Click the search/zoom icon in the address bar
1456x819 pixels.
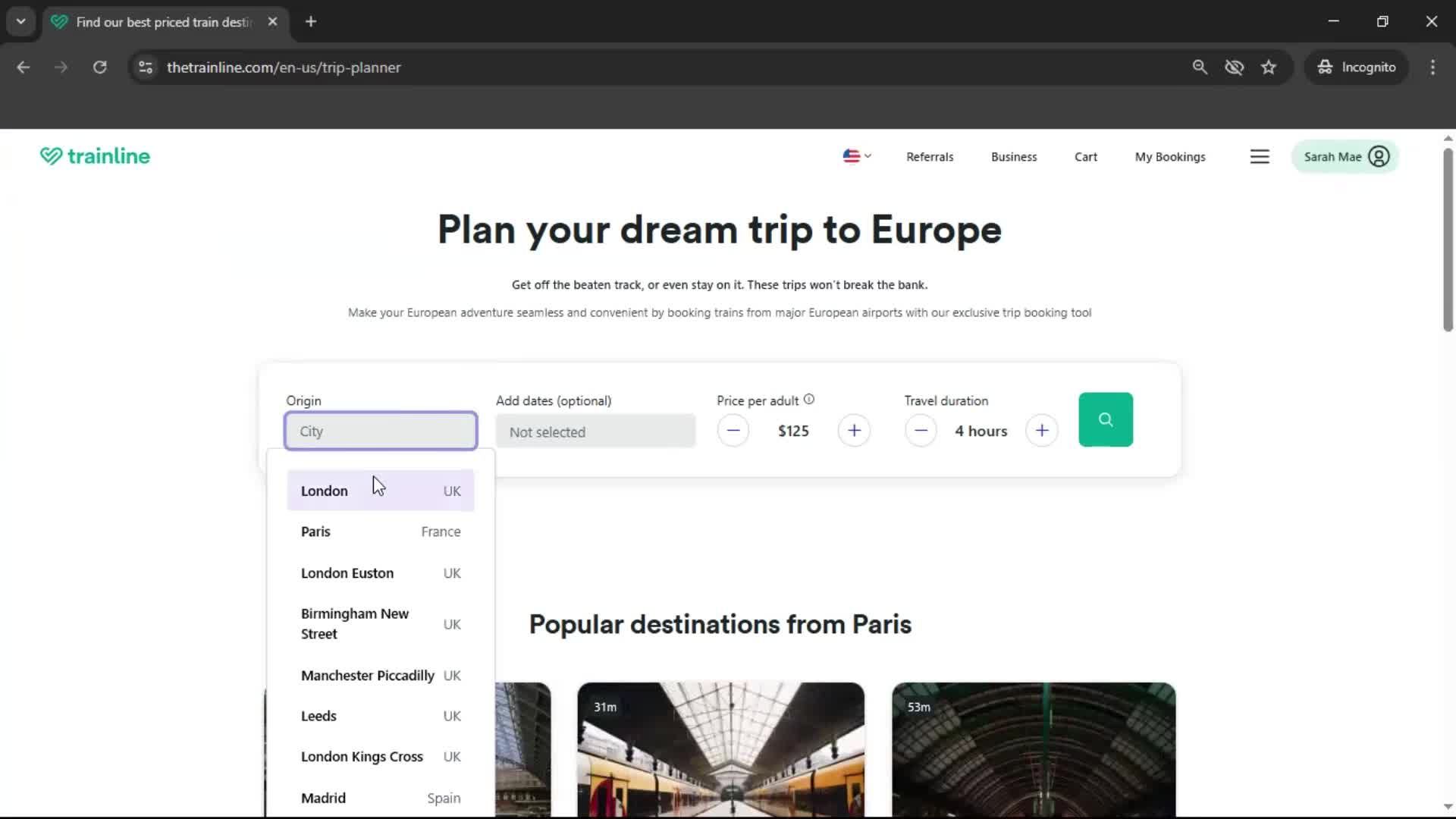click(1200, 67)
